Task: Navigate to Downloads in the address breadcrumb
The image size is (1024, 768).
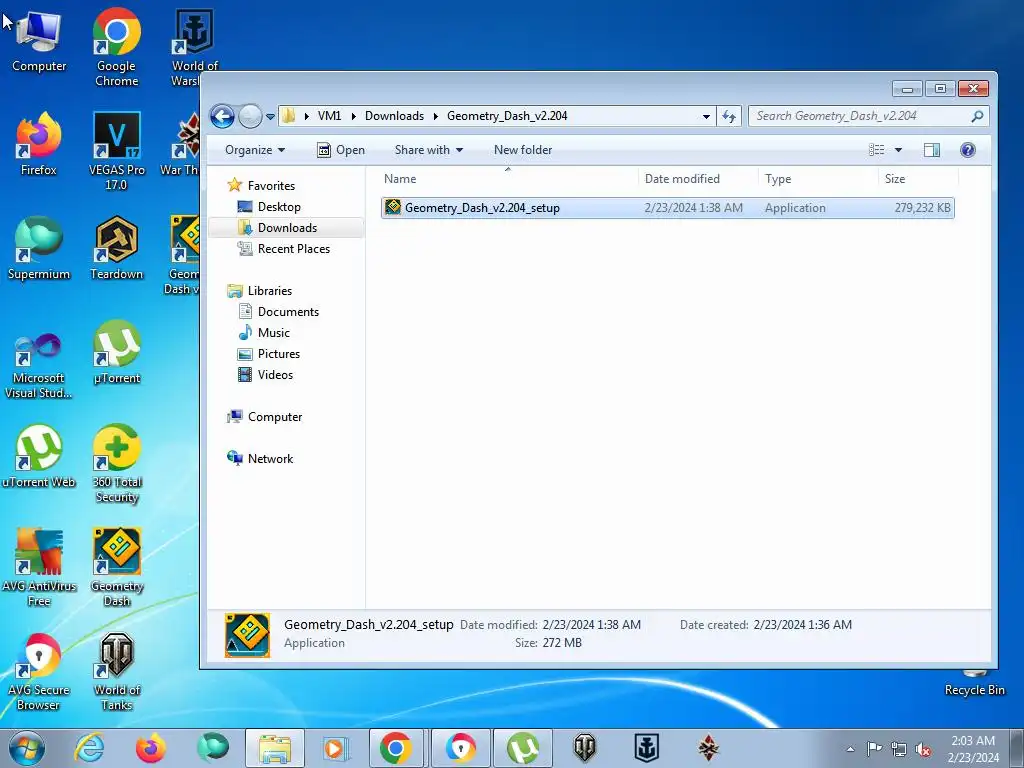Action: 394,116
